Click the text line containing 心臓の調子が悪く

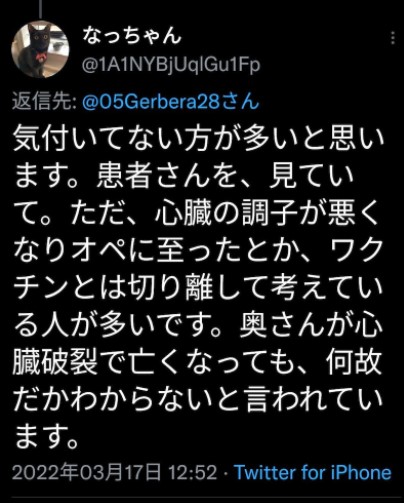[197, 213]
